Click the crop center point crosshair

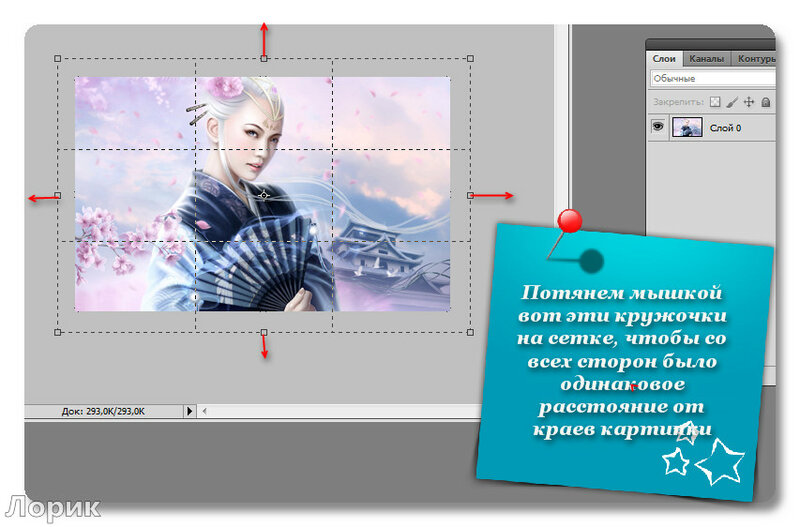coord(263,195)
